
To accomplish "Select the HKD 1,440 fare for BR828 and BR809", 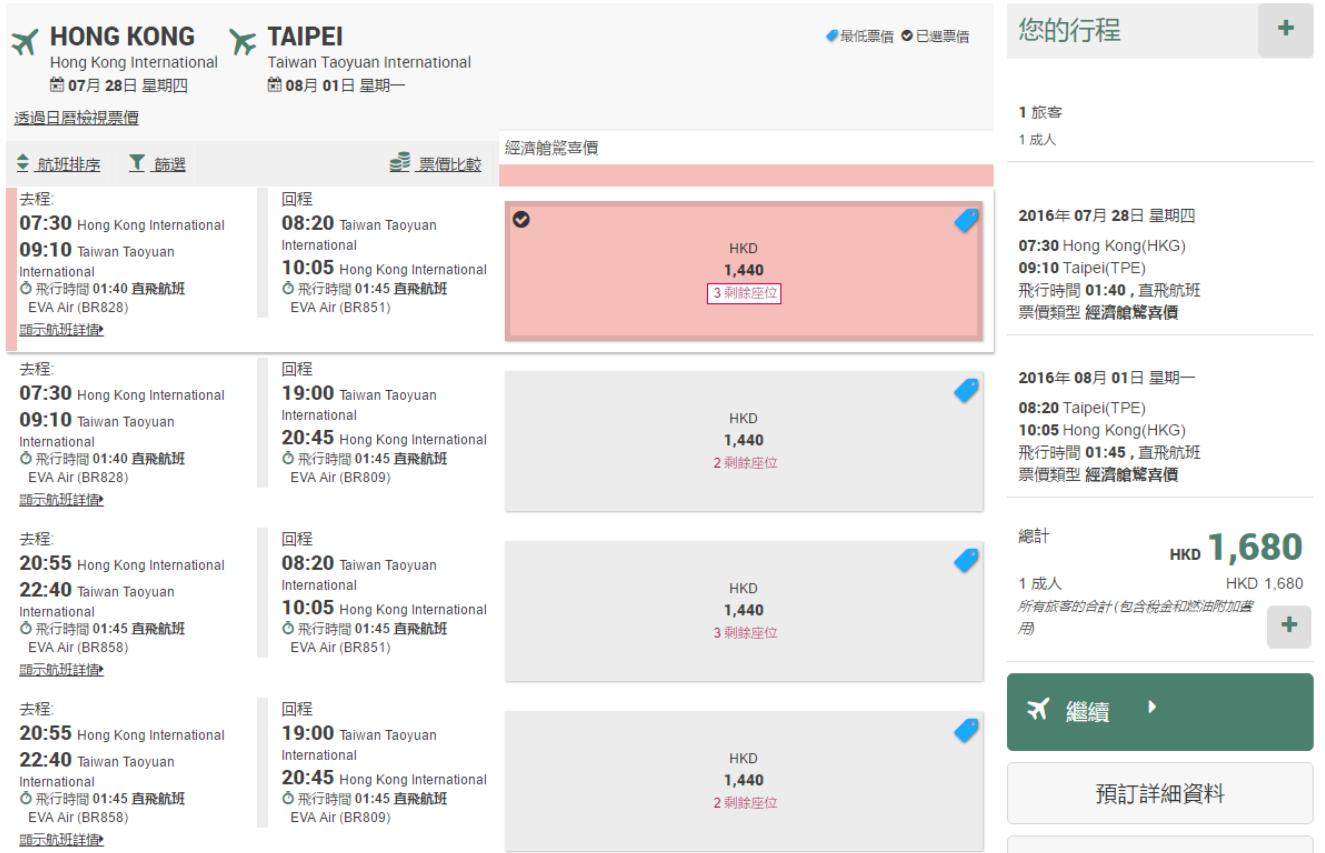I will point(743,441).
